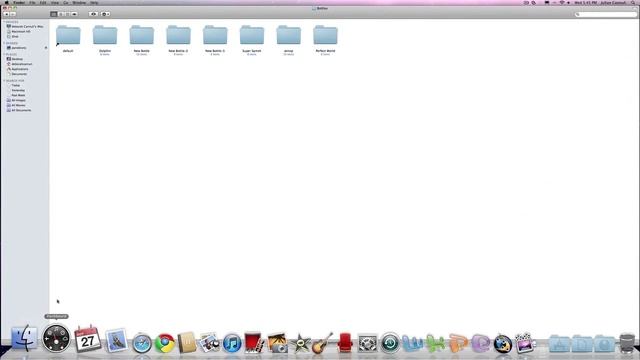Screen dimensions: 640x360
Task: Collapse the PLACES sidebar section
Action: pos(4,54)
